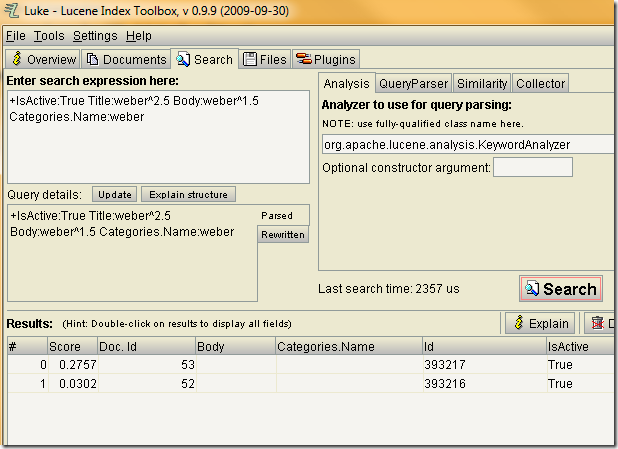Click the Id cell 393217
This screenshot has width=618, height=449.
(485, 365)
